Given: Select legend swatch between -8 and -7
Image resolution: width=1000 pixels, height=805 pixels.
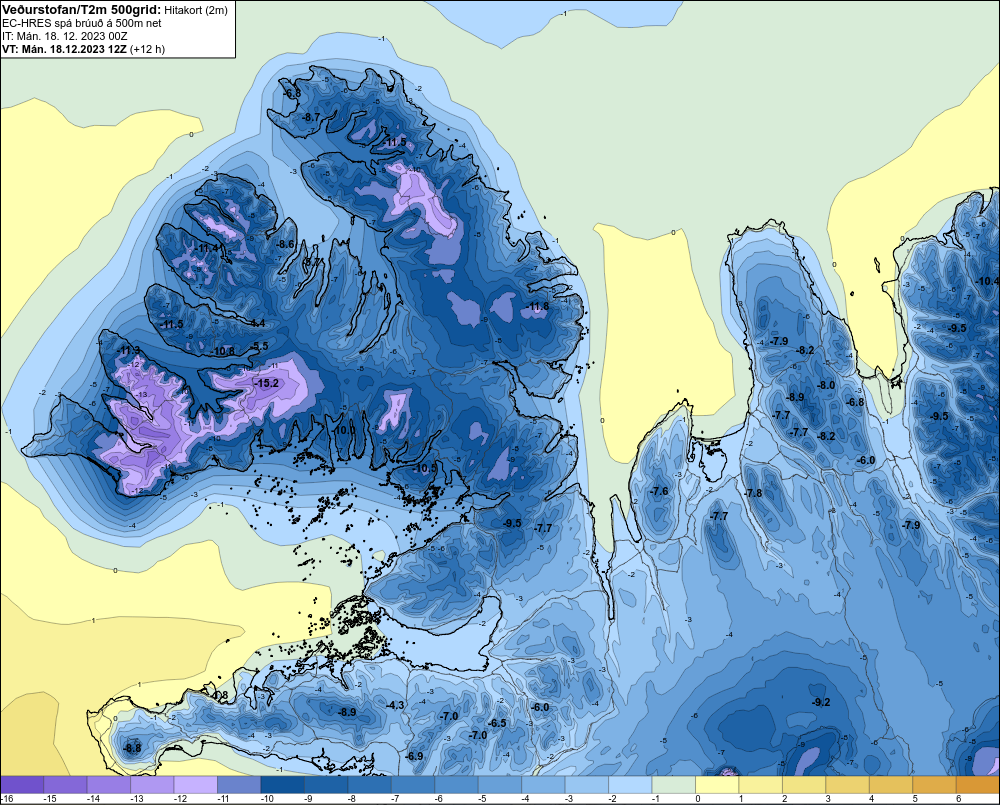Looking at the screenshot, I should click(x=369, y=785).
